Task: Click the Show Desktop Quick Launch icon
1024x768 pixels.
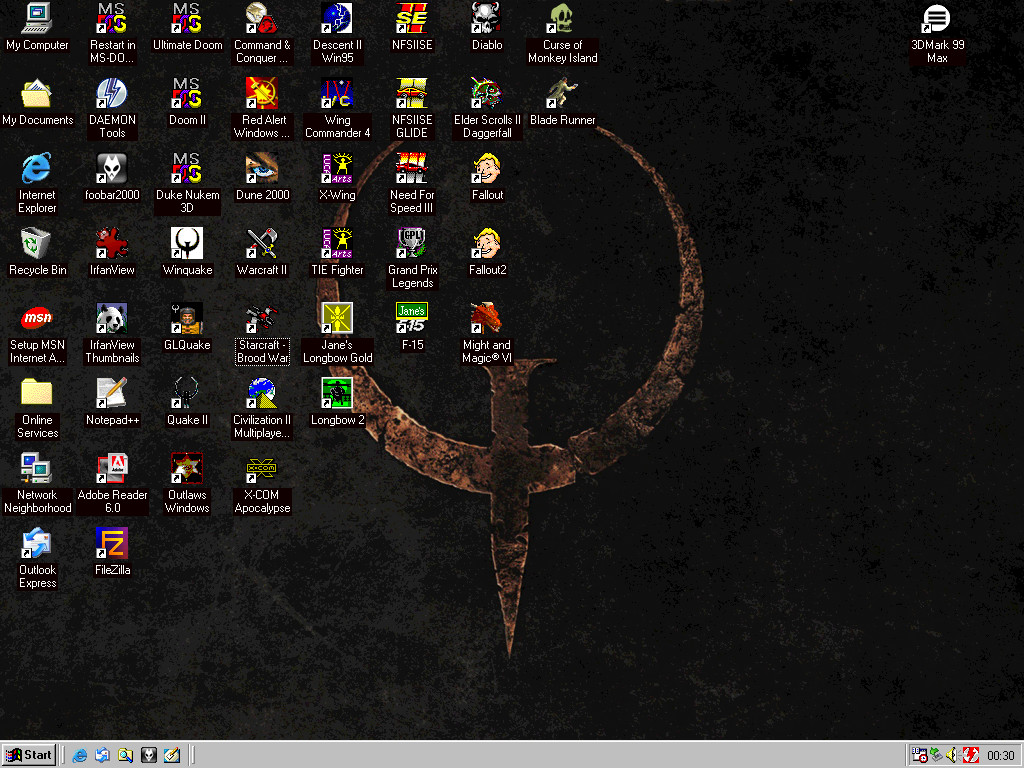Action: [x=172, y=756]
